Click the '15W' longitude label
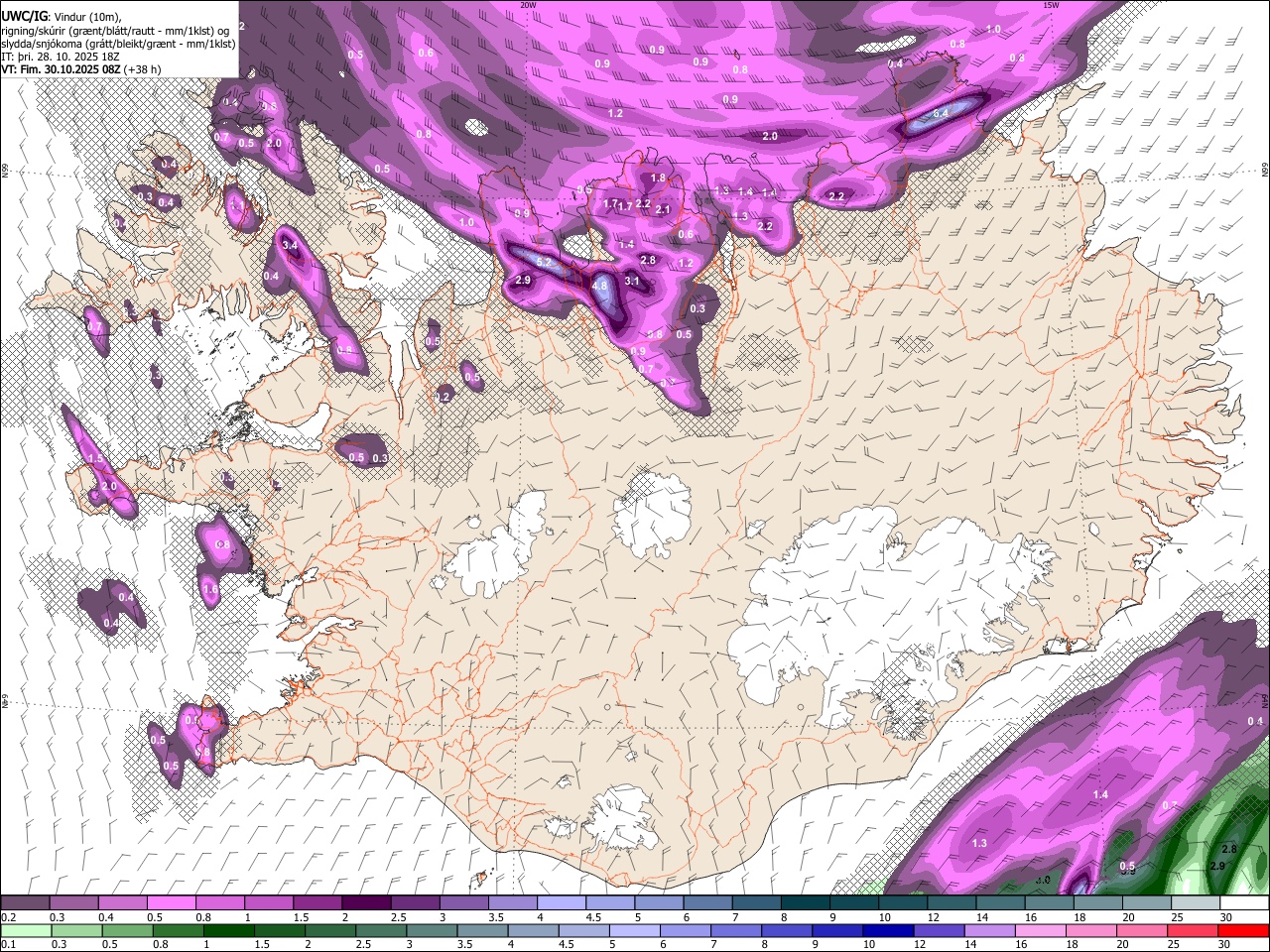This screenshot has height=952, width=1270. coord(1051,5)
